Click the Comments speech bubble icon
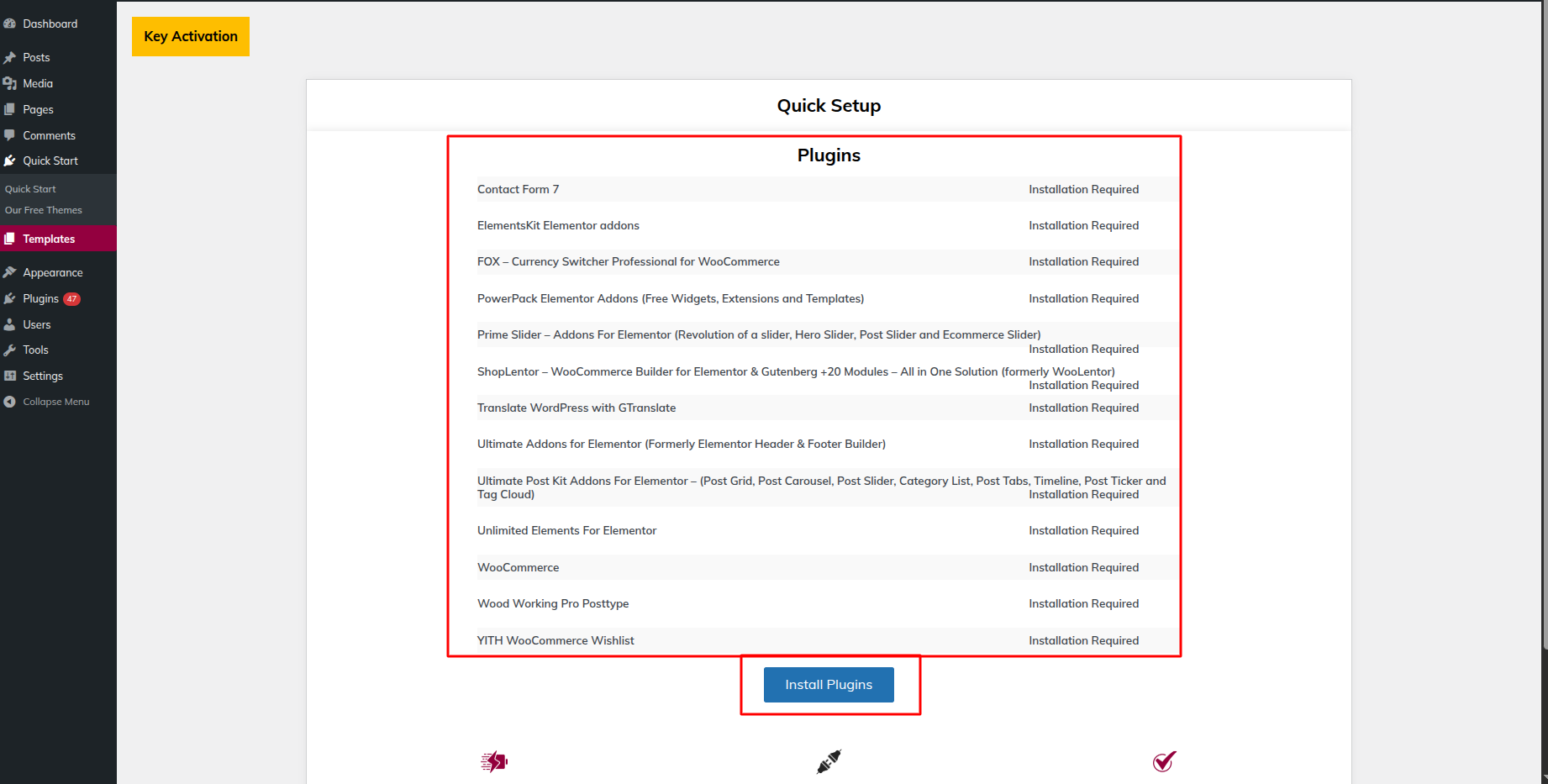1548x784 pixels. (10, 135)
